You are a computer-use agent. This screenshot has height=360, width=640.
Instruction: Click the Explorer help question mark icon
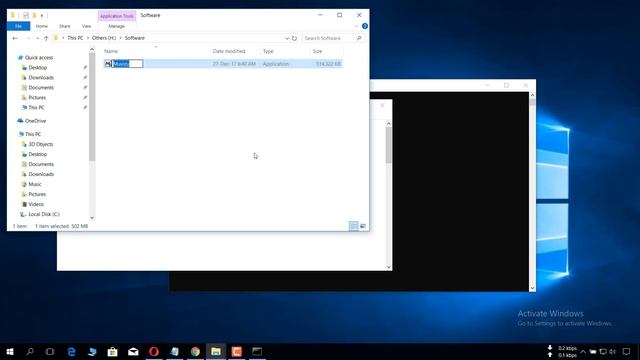click(x=365, y=26)
